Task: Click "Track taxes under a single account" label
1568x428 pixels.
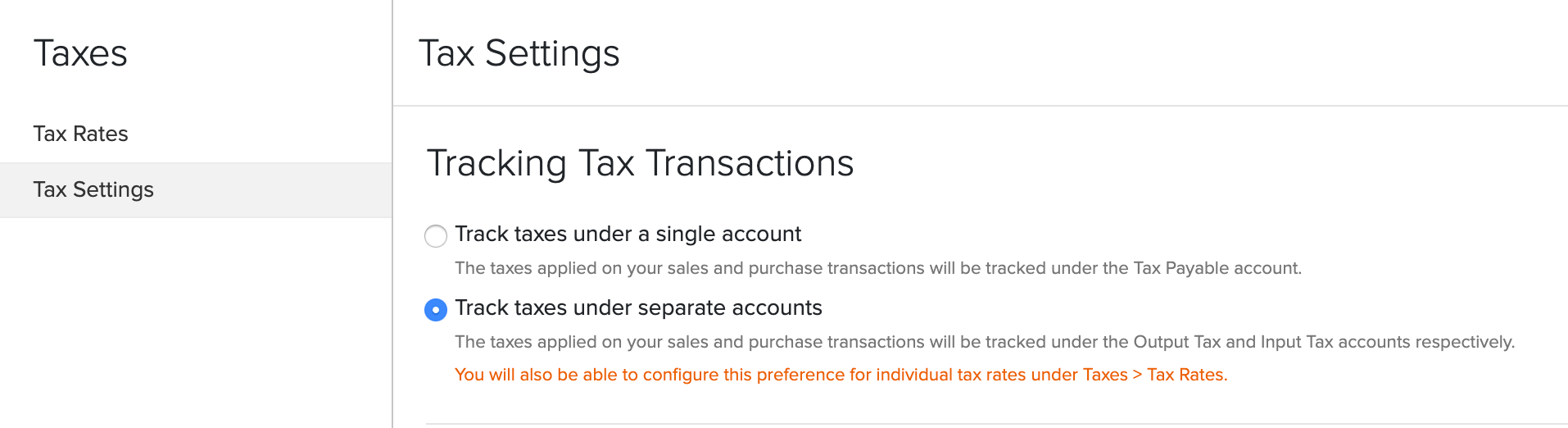Action: coord(628,234)
